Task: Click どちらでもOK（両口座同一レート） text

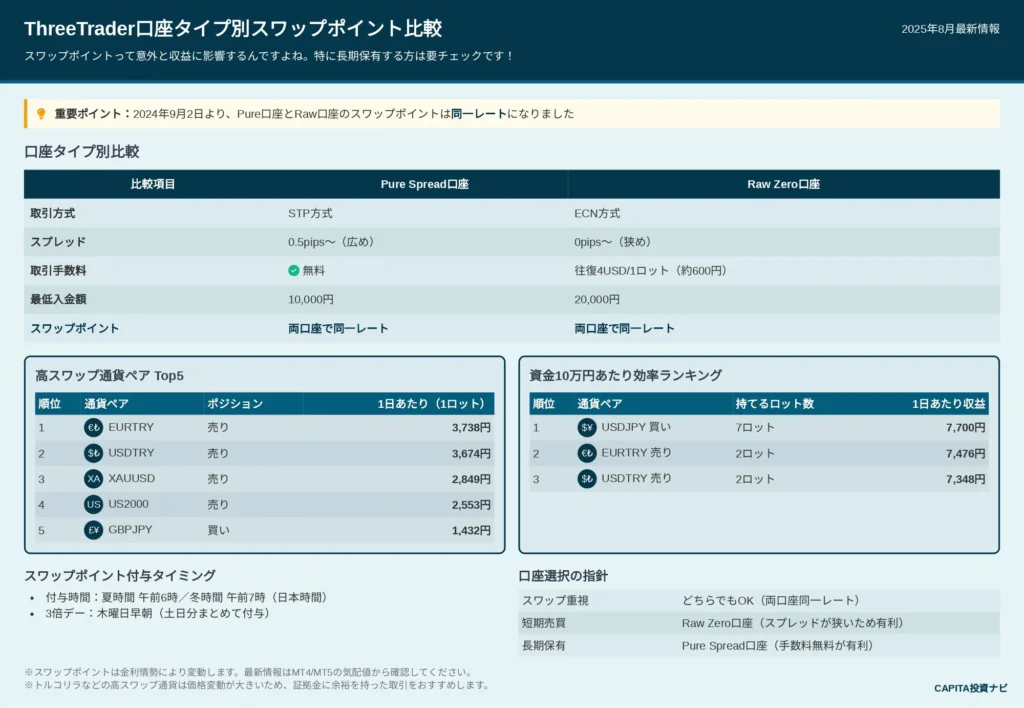Action: tap(771, 600)
